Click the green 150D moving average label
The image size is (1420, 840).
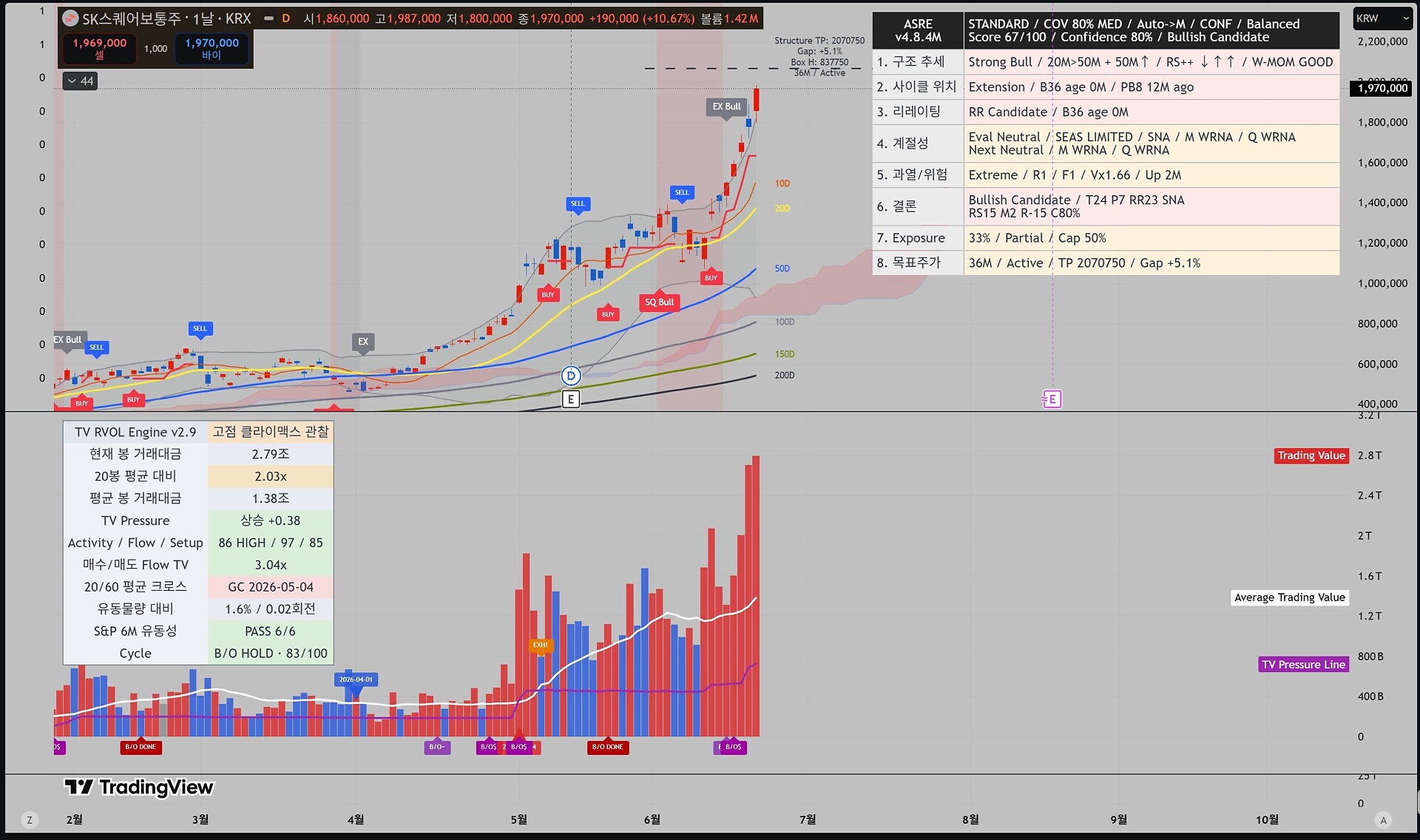click(785, 354)
